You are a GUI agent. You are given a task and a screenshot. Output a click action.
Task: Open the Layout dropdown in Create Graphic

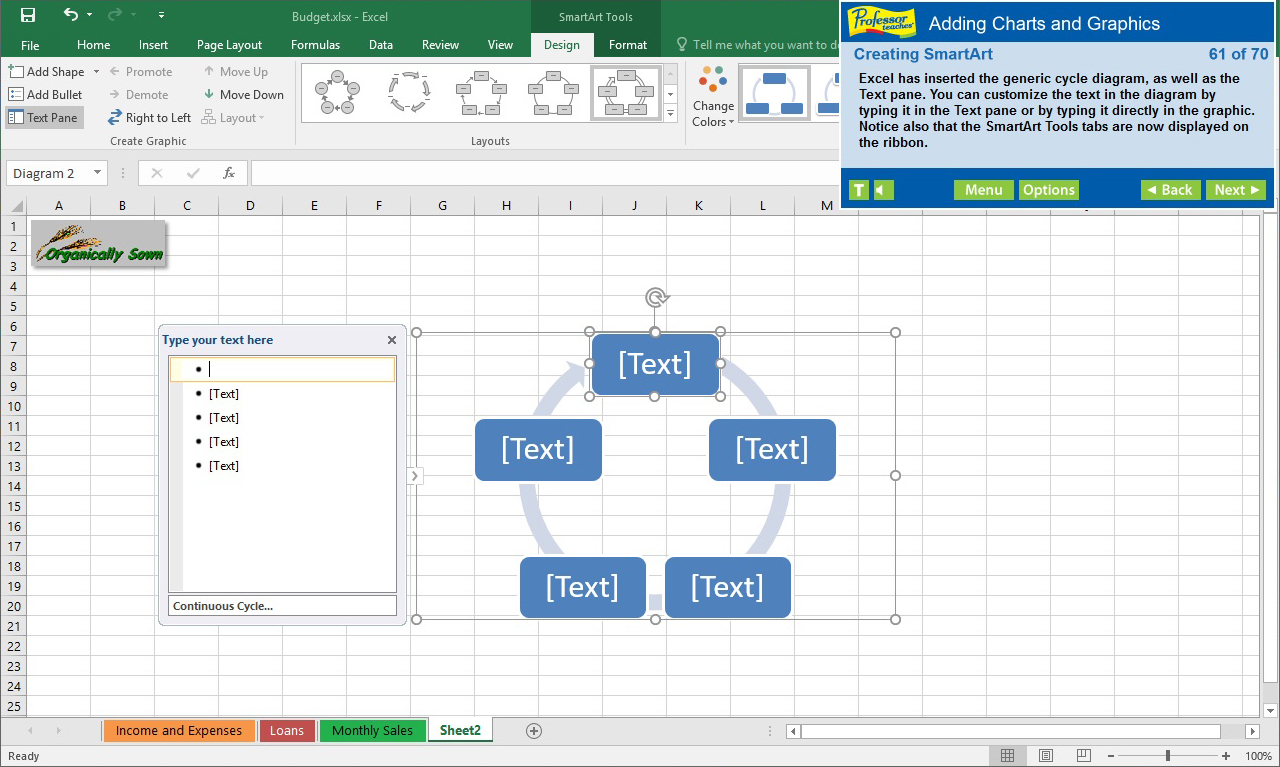pyautogui.click(x=233, y=117)
